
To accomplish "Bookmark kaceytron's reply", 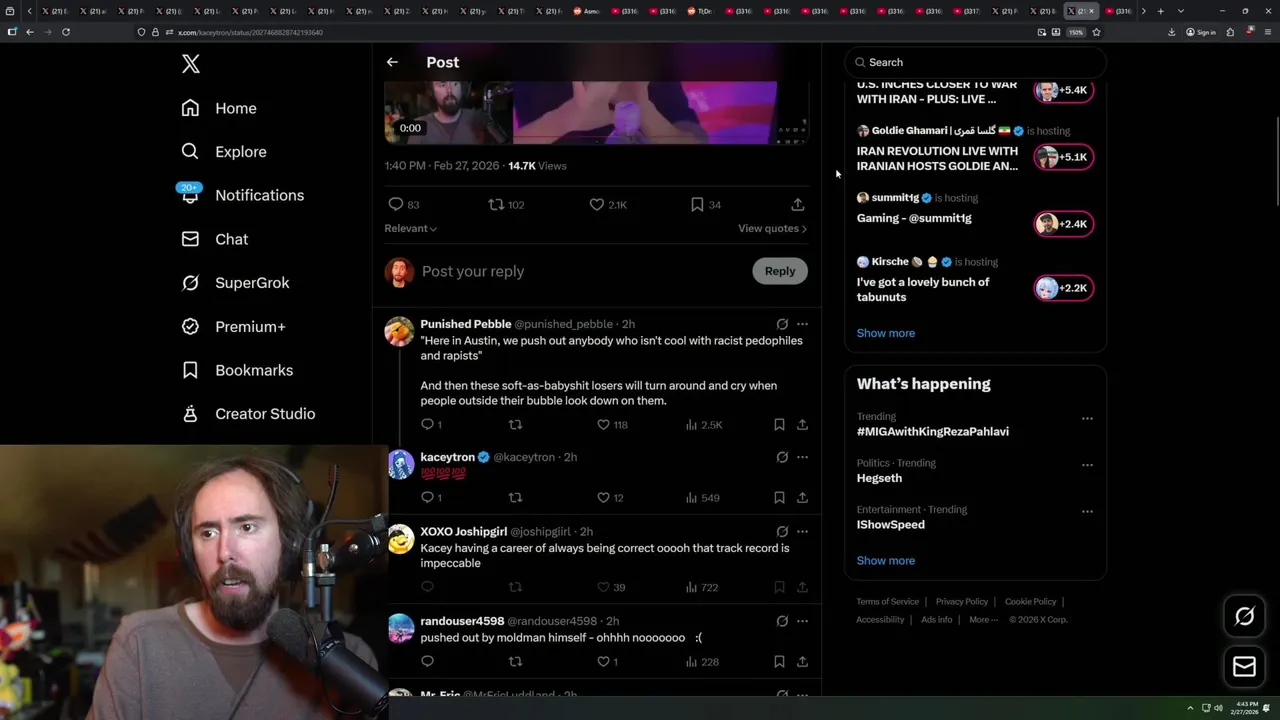I will click(779, 497).
